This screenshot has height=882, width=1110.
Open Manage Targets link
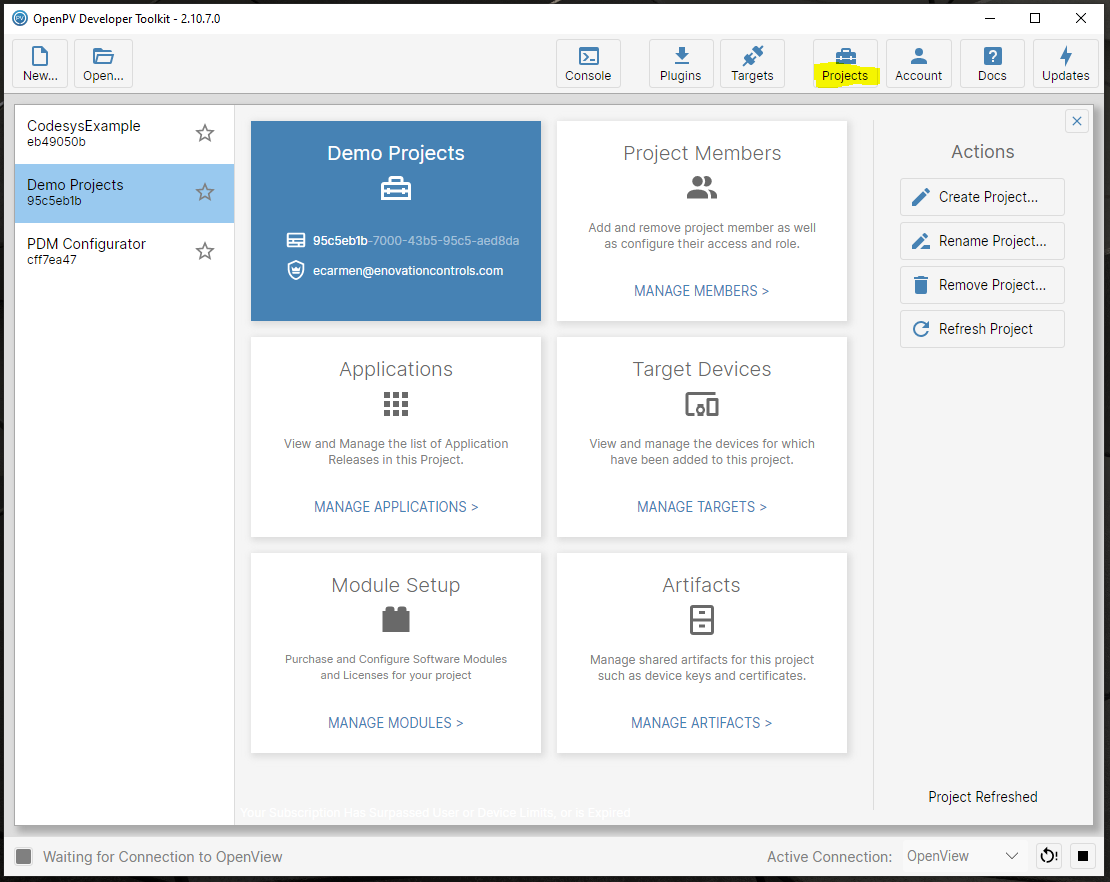pos(702,507)
